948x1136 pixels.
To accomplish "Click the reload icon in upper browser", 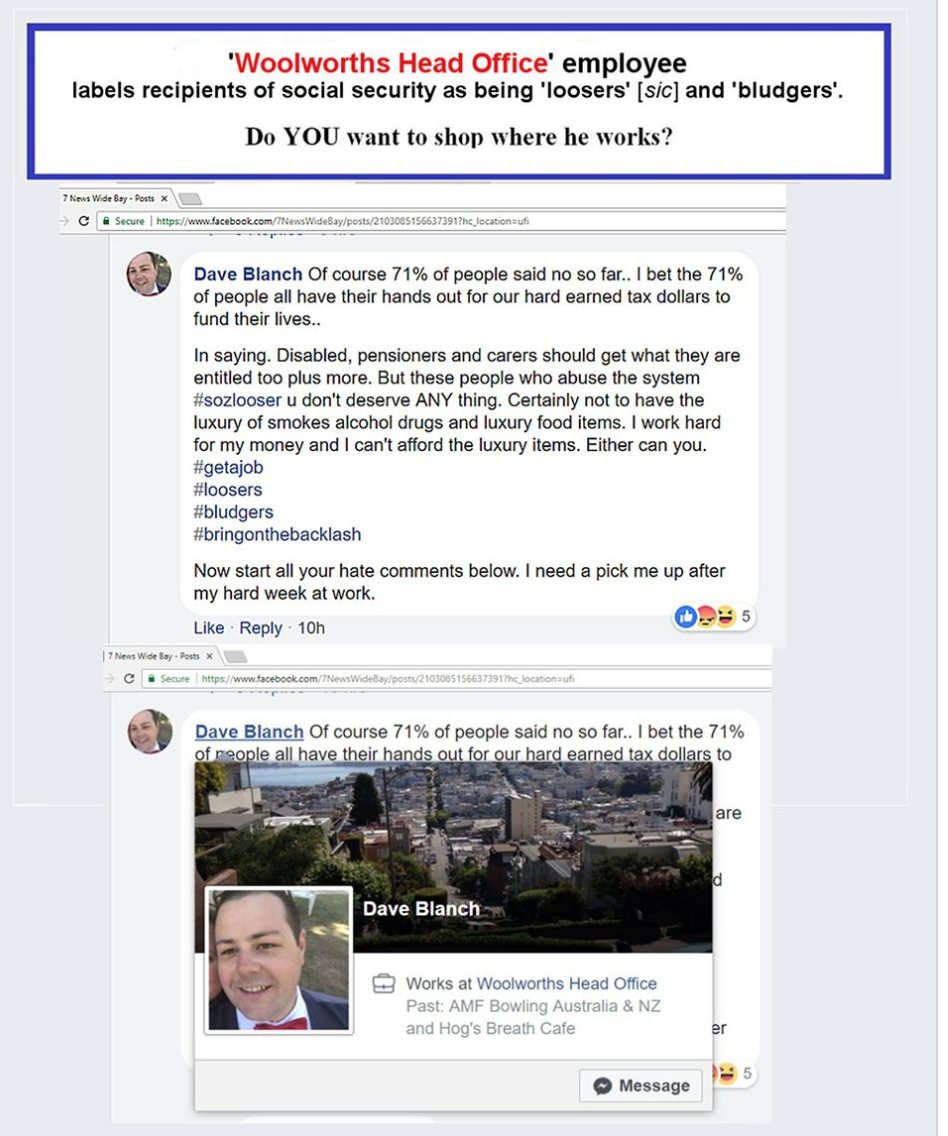I will click(x=83, y=221).
